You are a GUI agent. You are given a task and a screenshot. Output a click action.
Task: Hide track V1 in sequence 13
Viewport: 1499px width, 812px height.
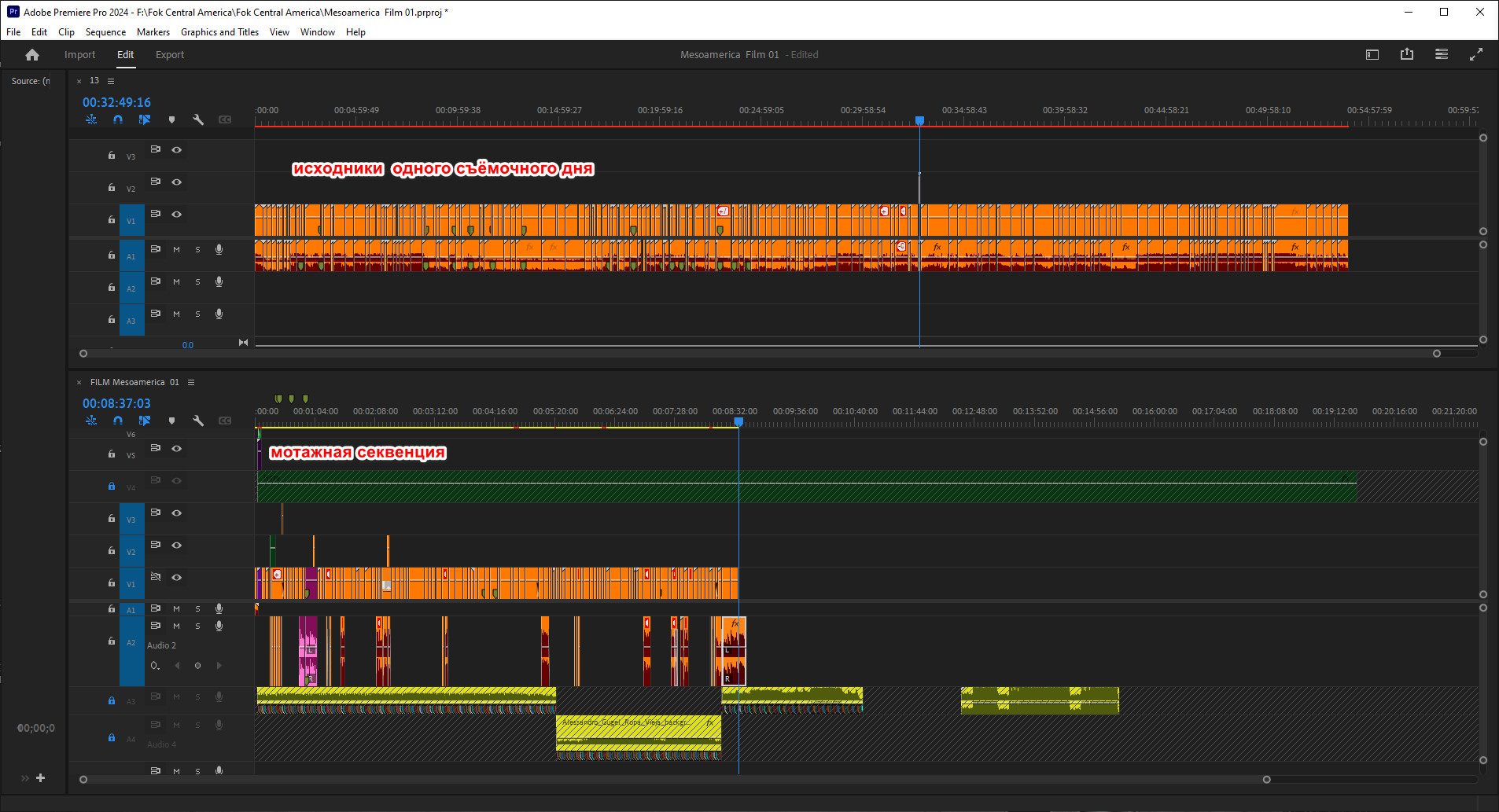[177, 214]
